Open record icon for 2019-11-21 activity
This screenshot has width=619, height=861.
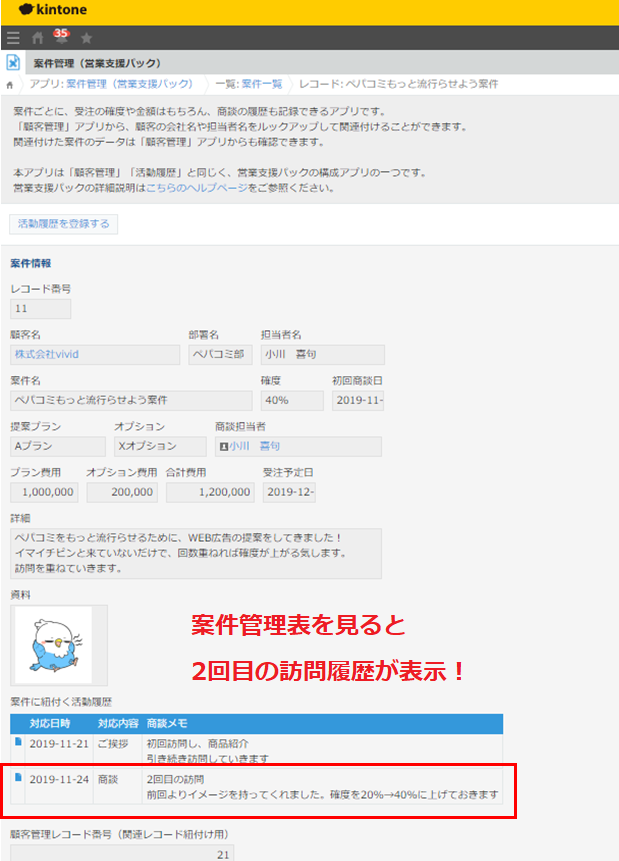pyautogui.click(x=17, y=741)
